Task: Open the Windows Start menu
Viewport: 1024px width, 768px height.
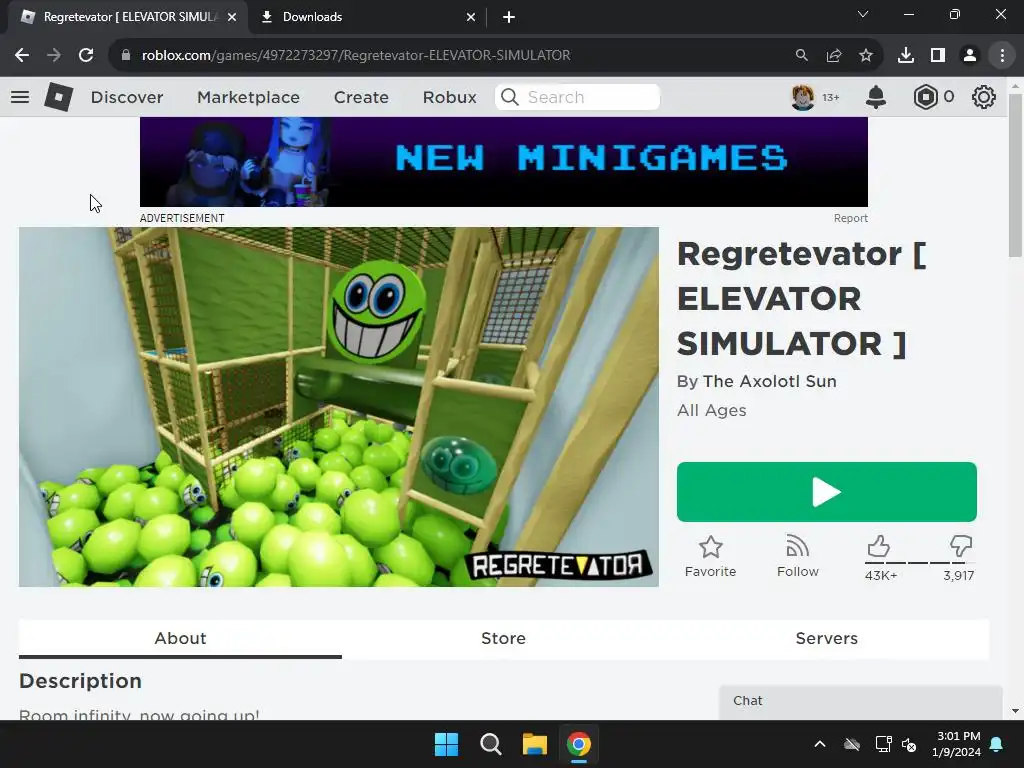Action: click(x=447, y=744)
